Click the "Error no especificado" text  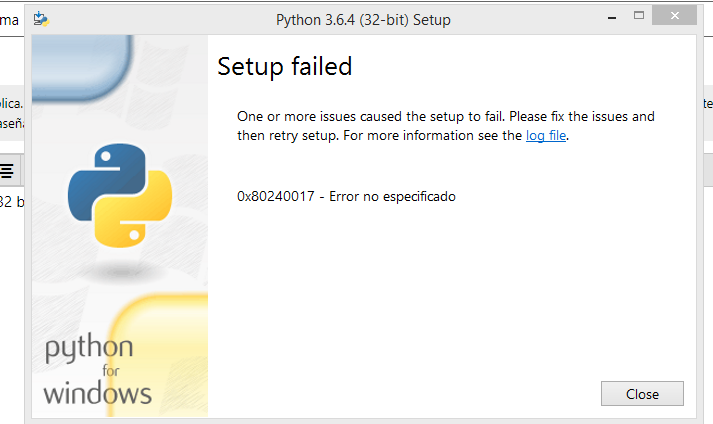pyautogui.click(x=392, y=197)
